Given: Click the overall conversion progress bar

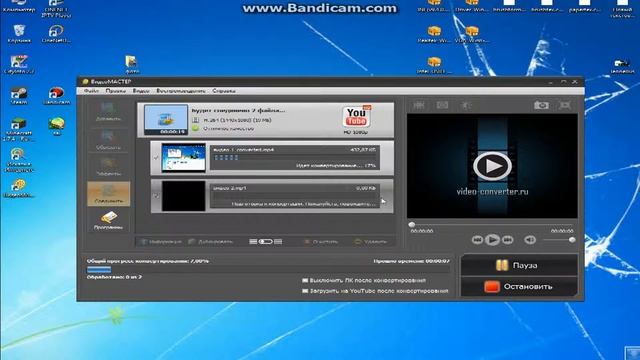Looking at the screenshot, I should (x=268, y=269).
